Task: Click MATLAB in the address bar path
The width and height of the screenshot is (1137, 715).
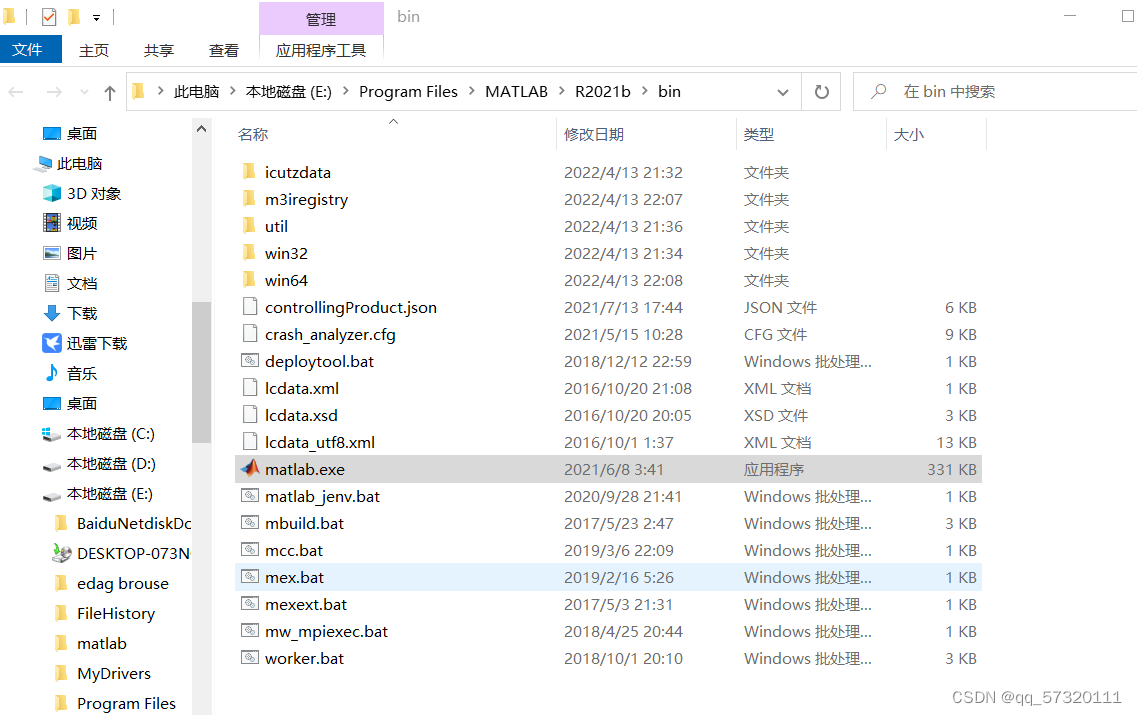Action: tap(516, 91)
